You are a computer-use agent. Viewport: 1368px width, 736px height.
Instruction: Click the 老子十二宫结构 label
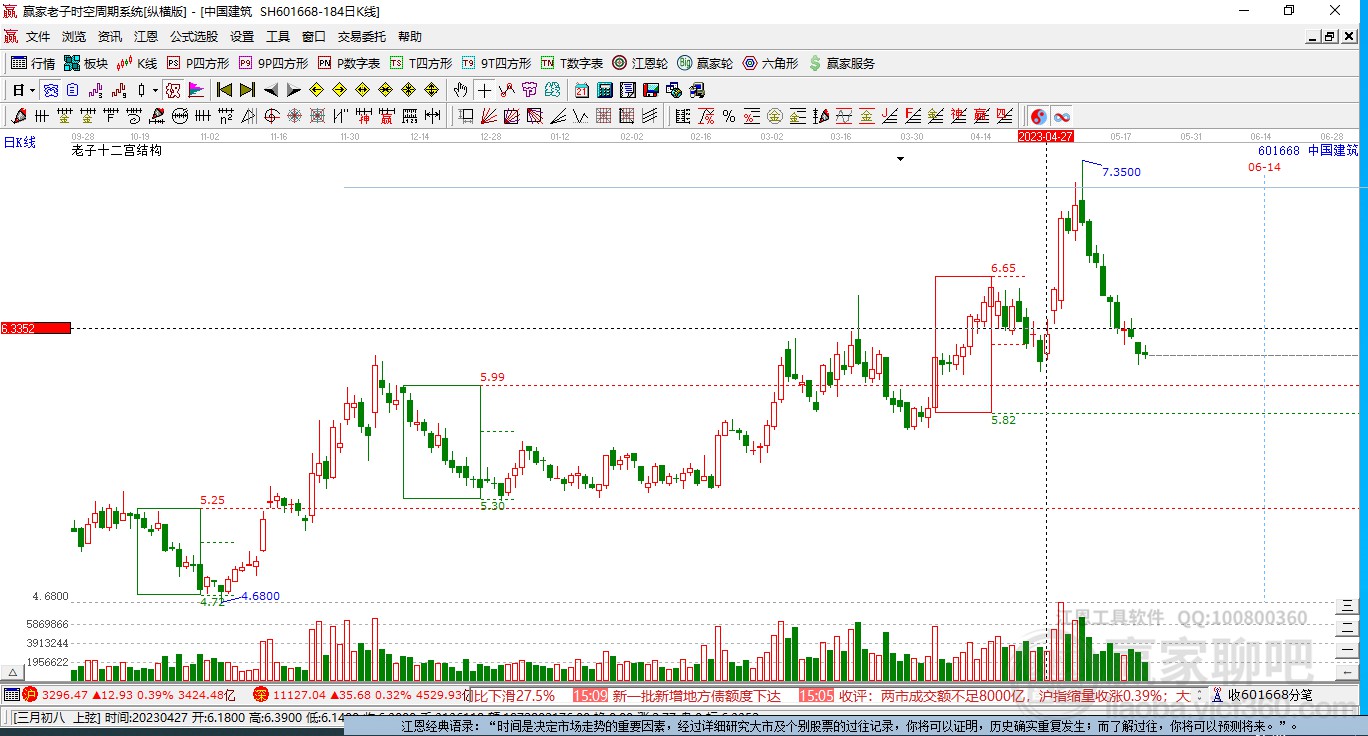[x=117, y=151]
